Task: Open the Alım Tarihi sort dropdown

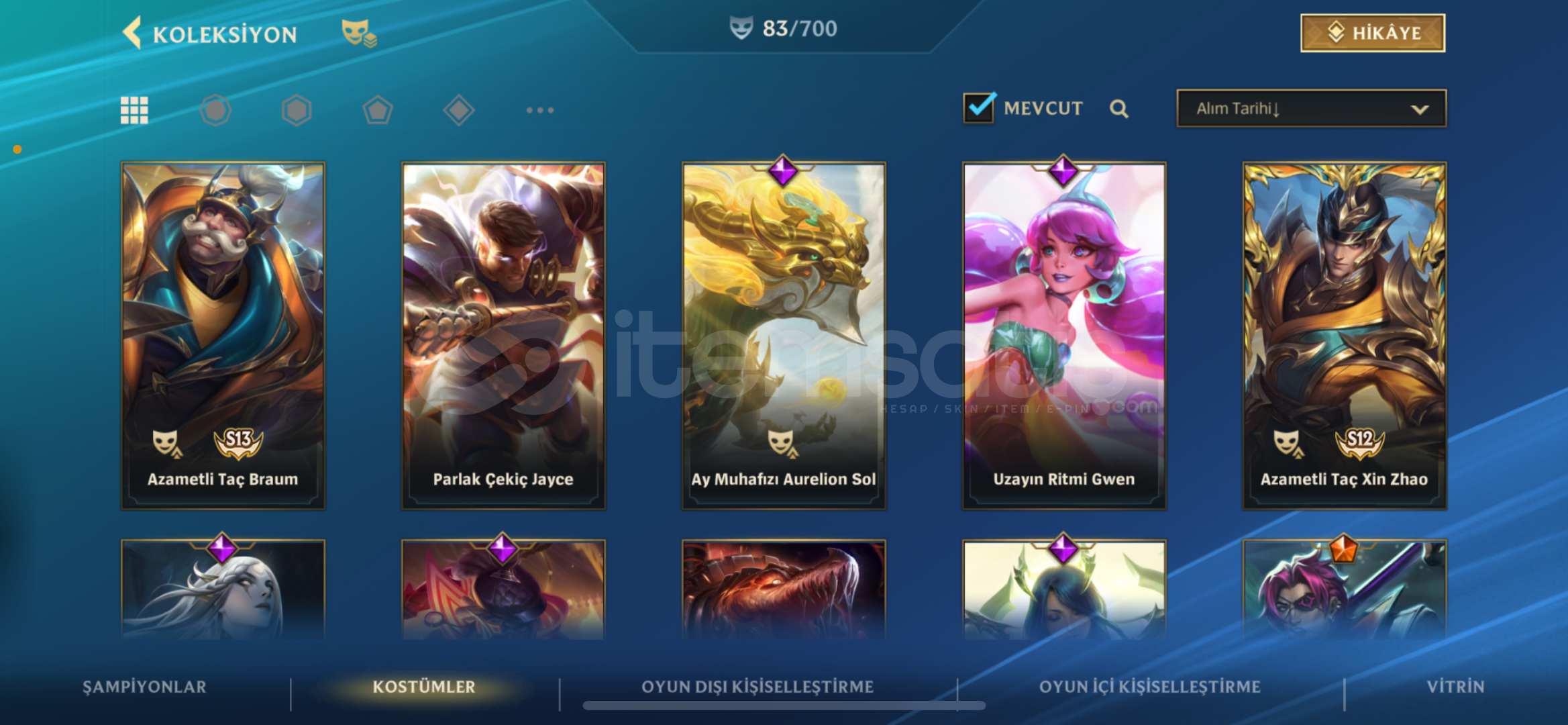Action: [1311, 108]
